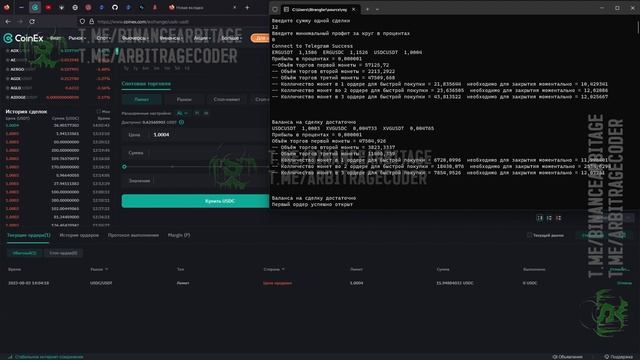Click the '200.00000000' trade history amount
Viewport: 640px width, 360px height.
(66, 150)
